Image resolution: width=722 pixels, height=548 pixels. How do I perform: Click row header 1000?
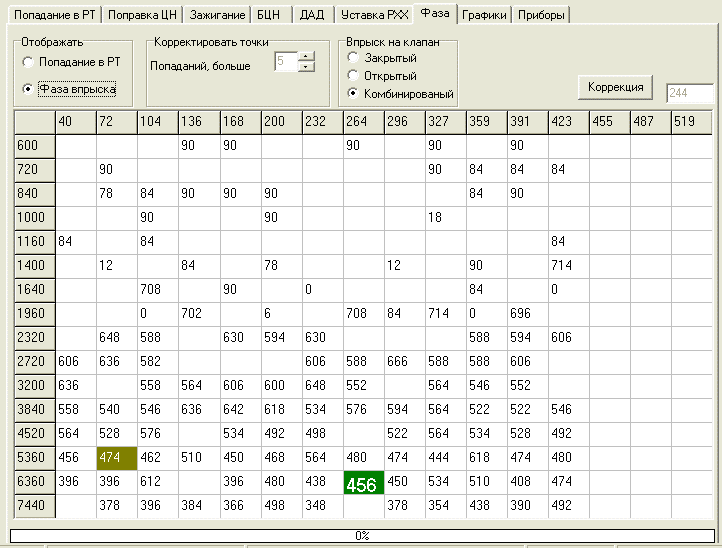35,218
